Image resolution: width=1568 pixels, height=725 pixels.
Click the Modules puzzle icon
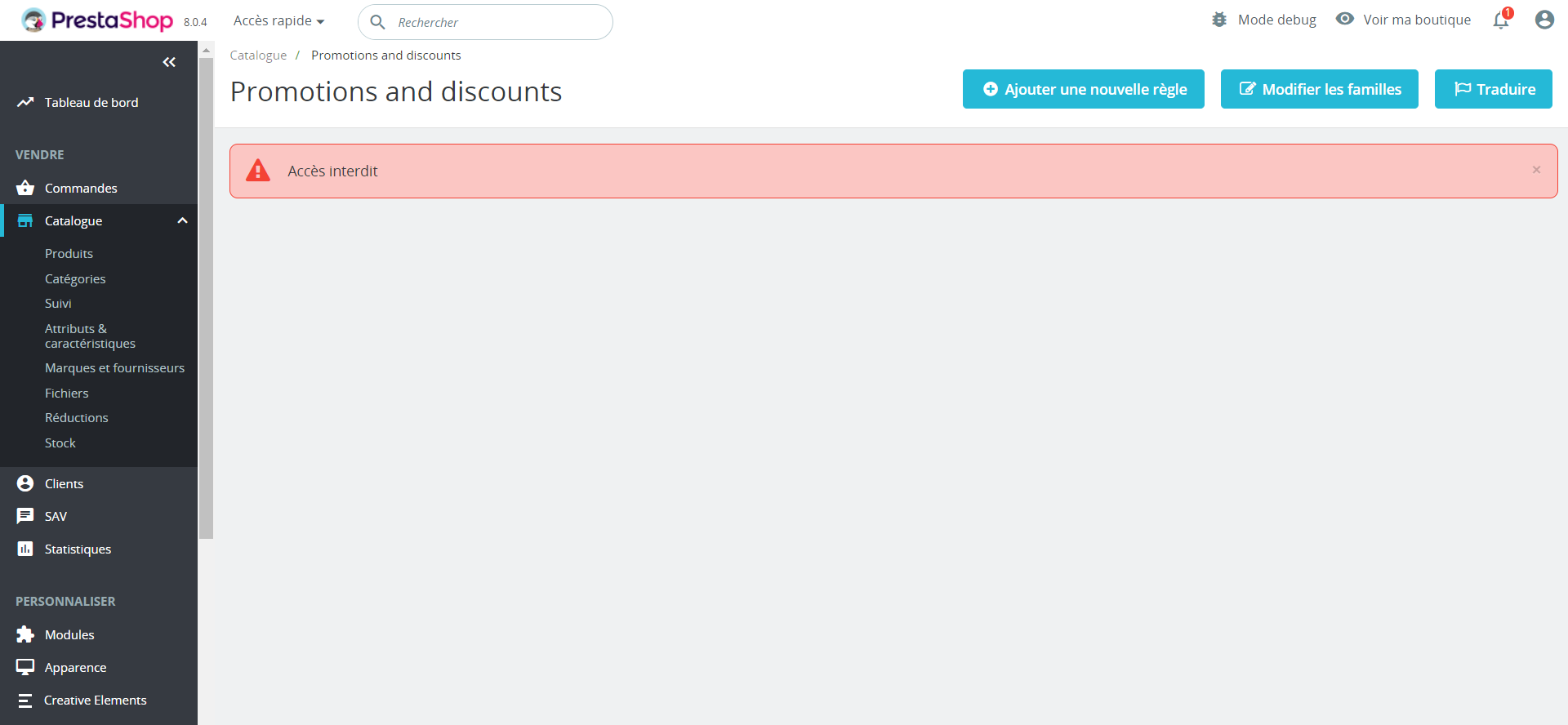[x=25, y=634]
